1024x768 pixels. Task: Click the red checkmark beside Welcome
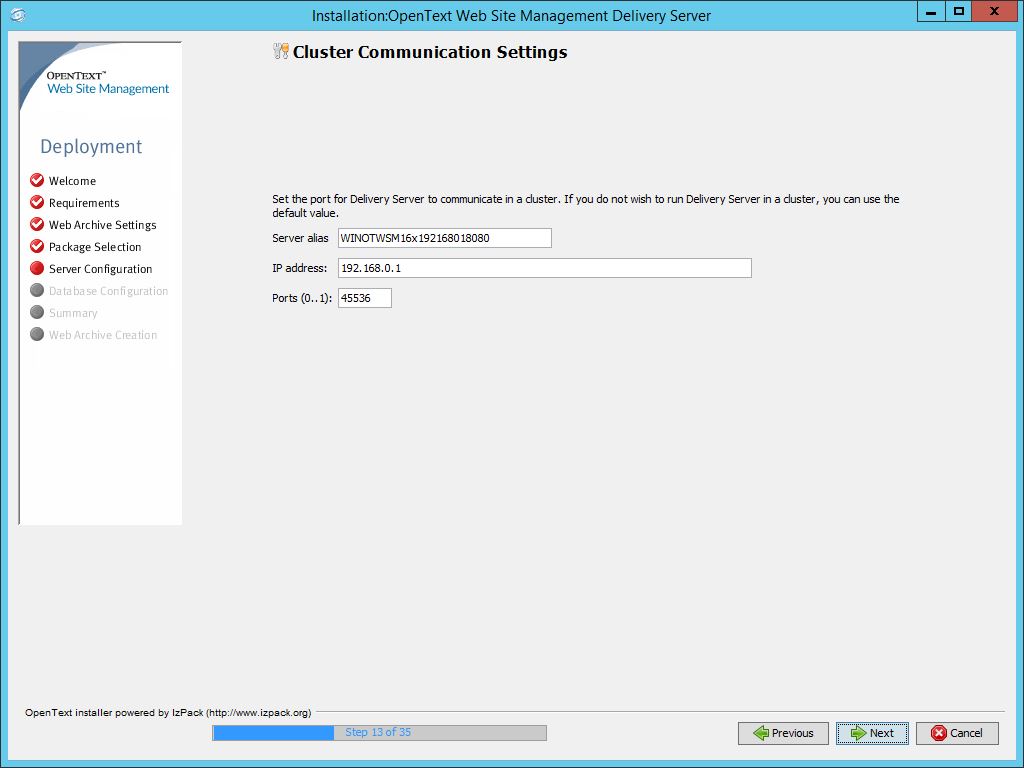click(x=37, y=180)
